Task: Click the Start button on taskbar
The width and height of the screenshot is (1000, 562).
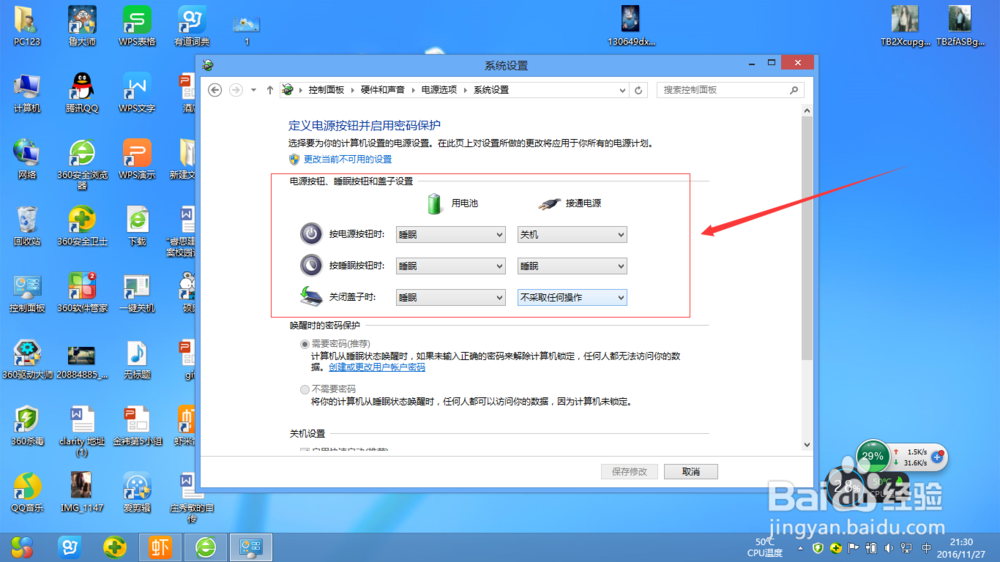Action: 22,547
